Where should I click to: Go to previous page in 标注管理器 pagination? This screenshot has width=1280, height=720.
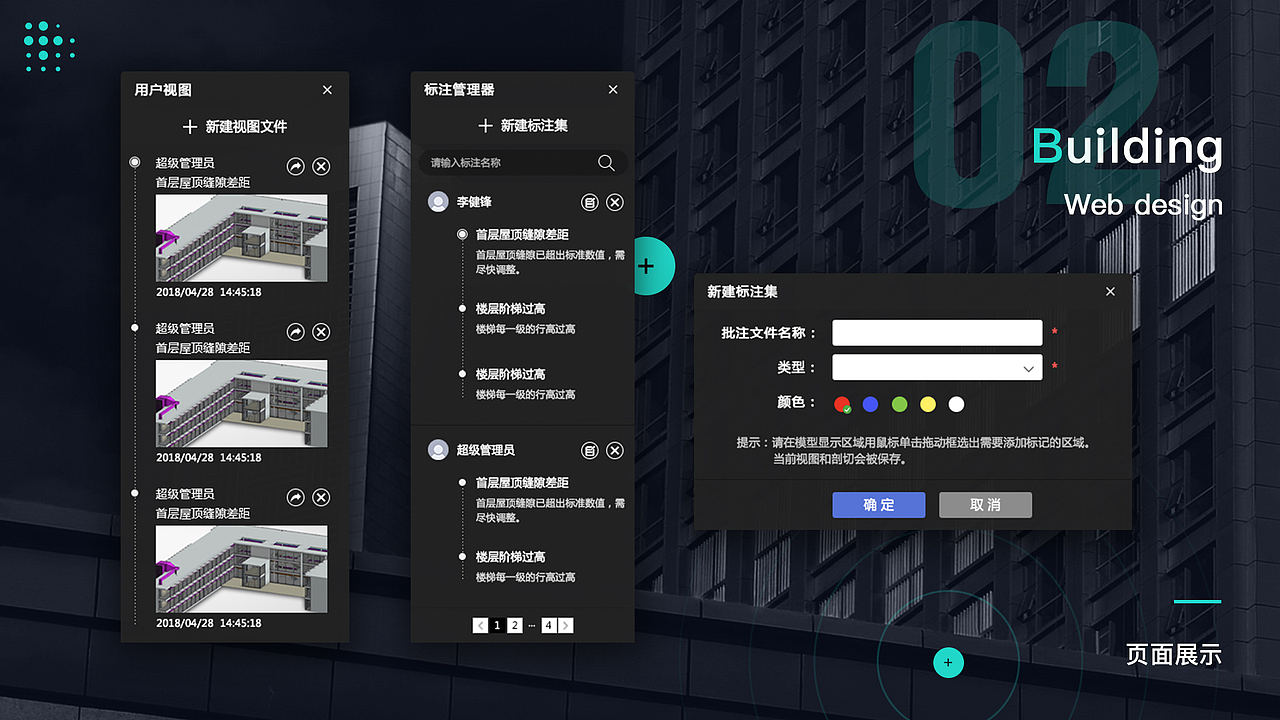(481, 625)
